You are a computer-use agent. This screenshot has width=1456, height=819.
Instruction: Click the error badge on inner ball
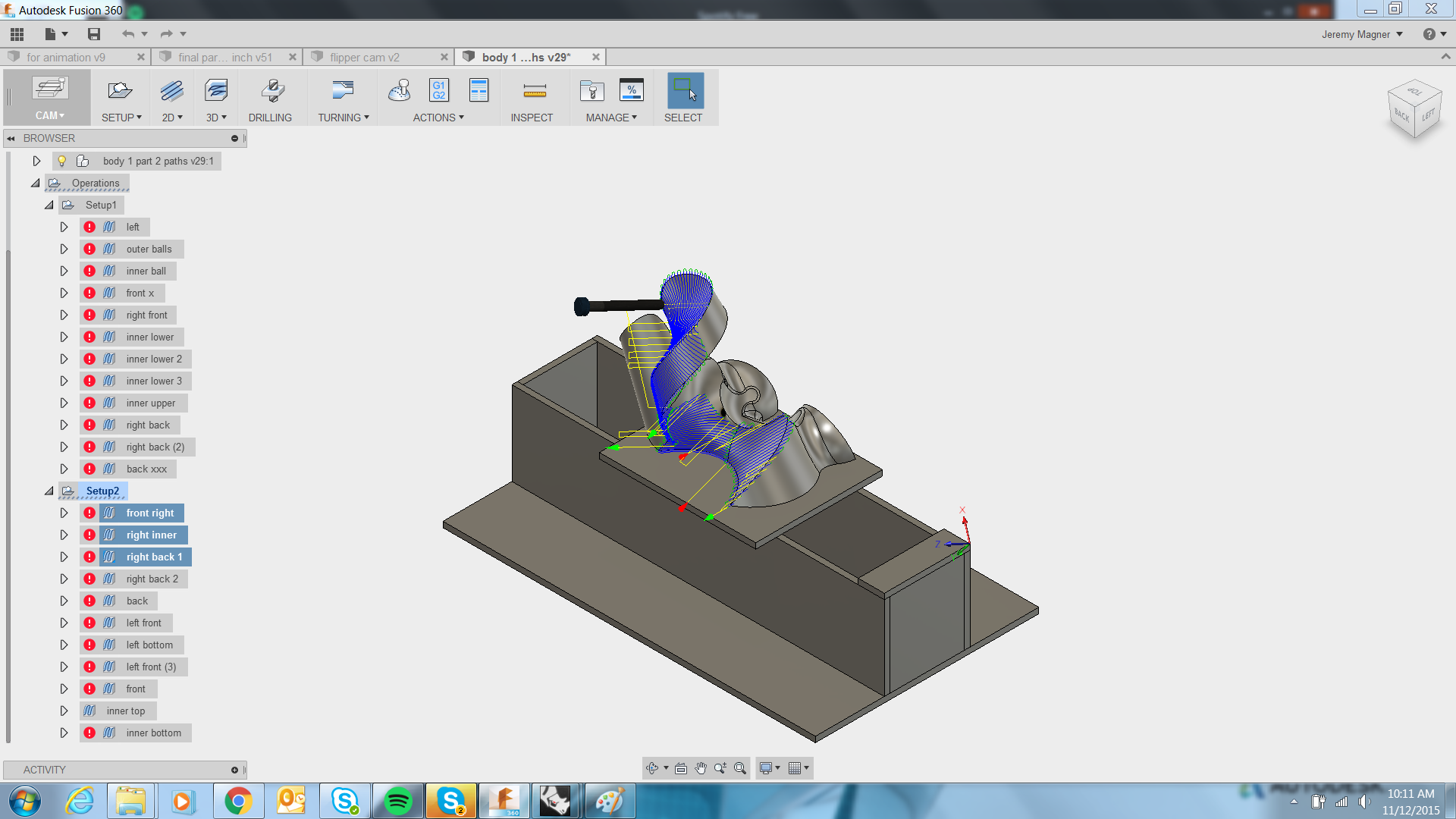point(89,271)
